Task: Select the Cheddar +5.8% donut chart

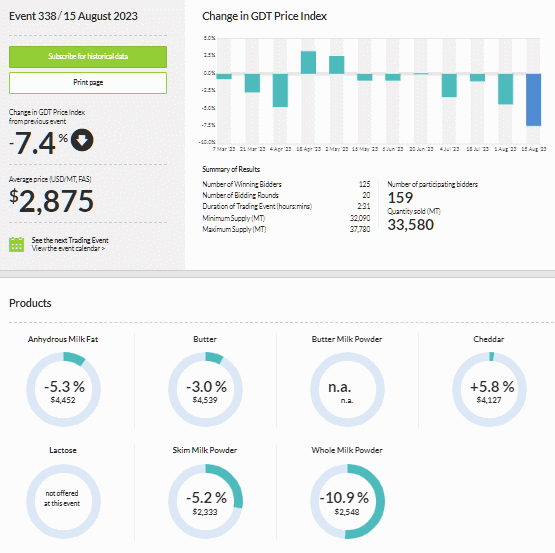Action: [x=489, y=389]
